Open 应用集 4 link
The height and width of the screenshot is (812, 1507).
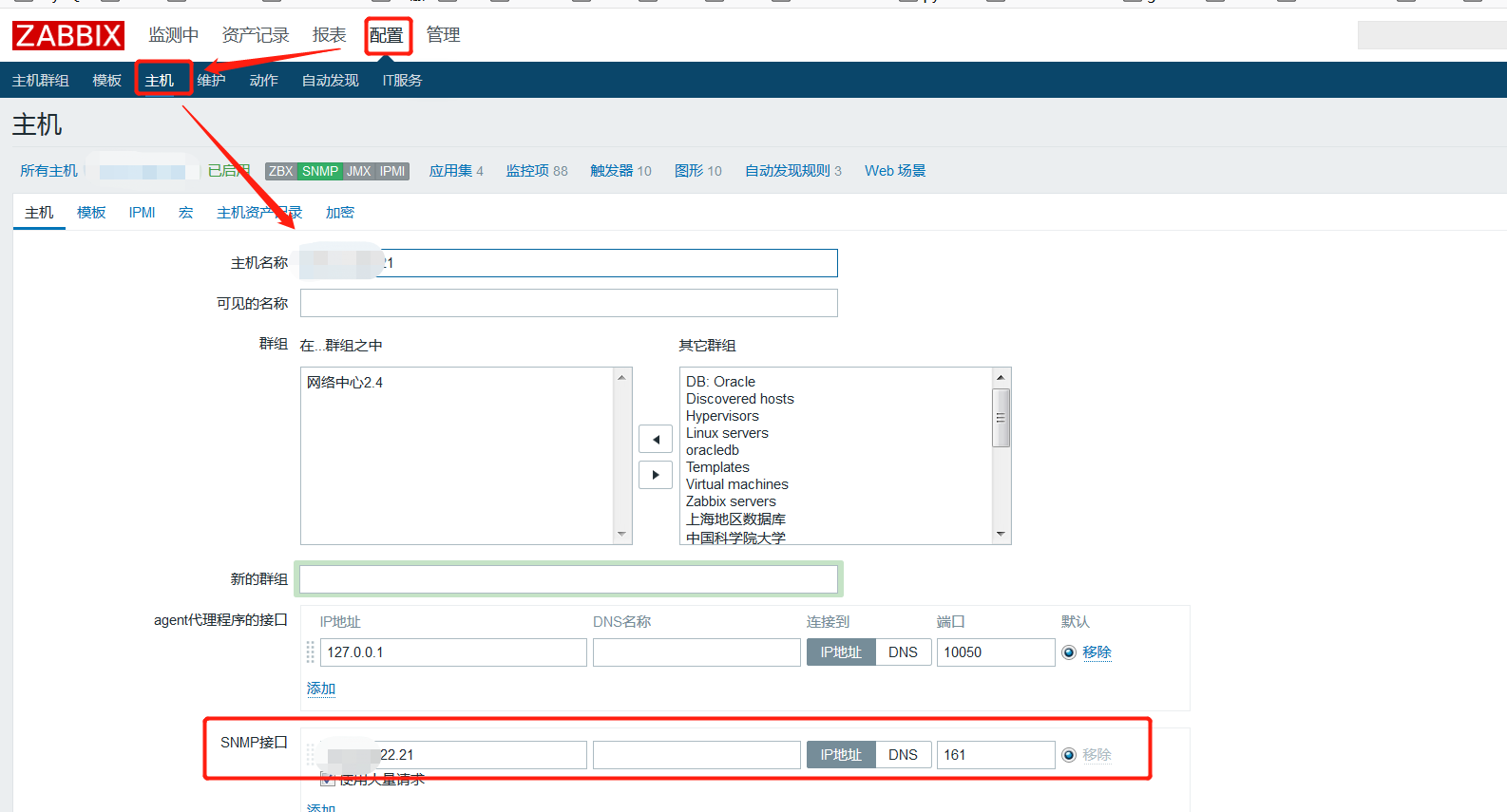pos(456,171)
